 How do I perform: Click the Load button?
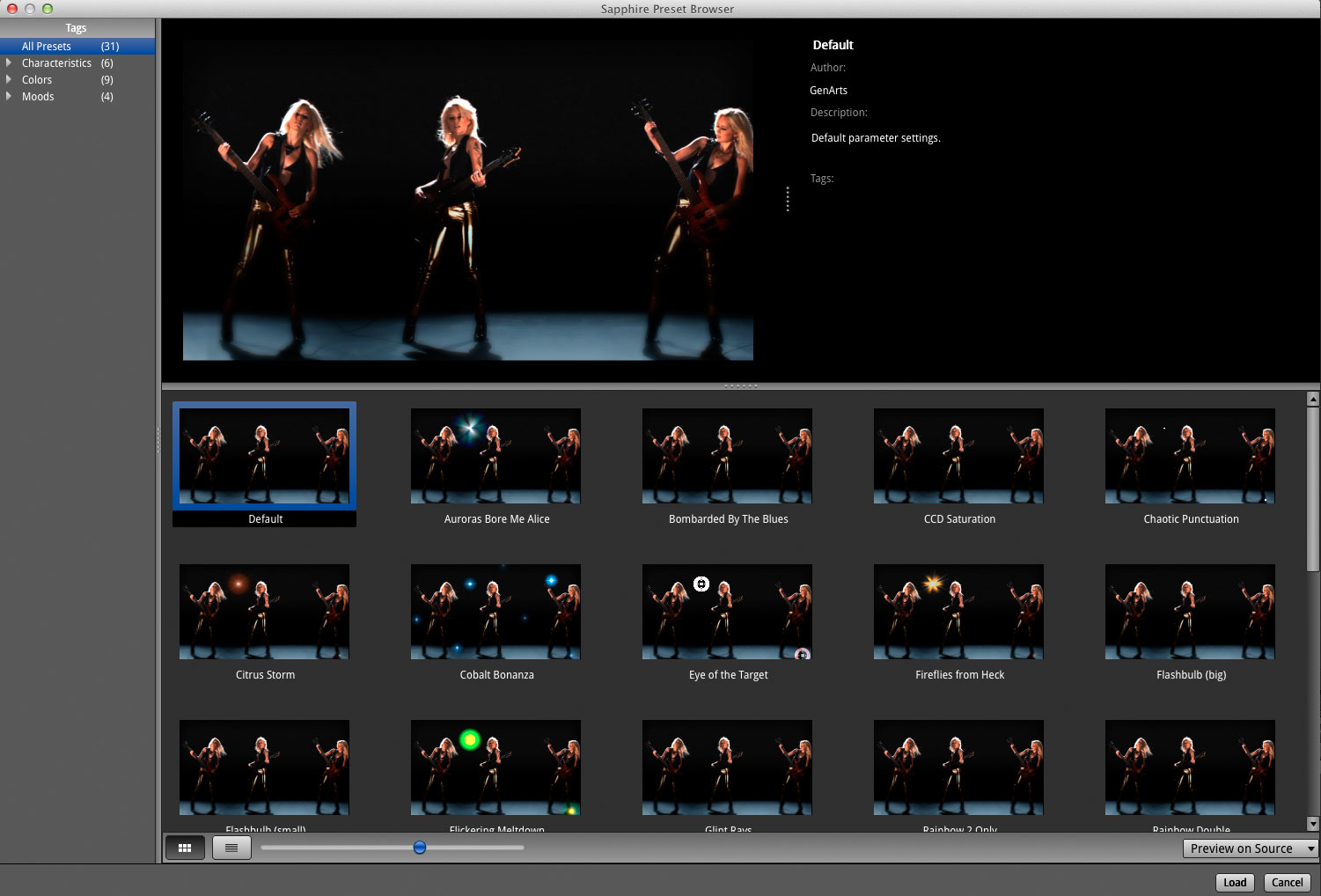[1235, 882]
